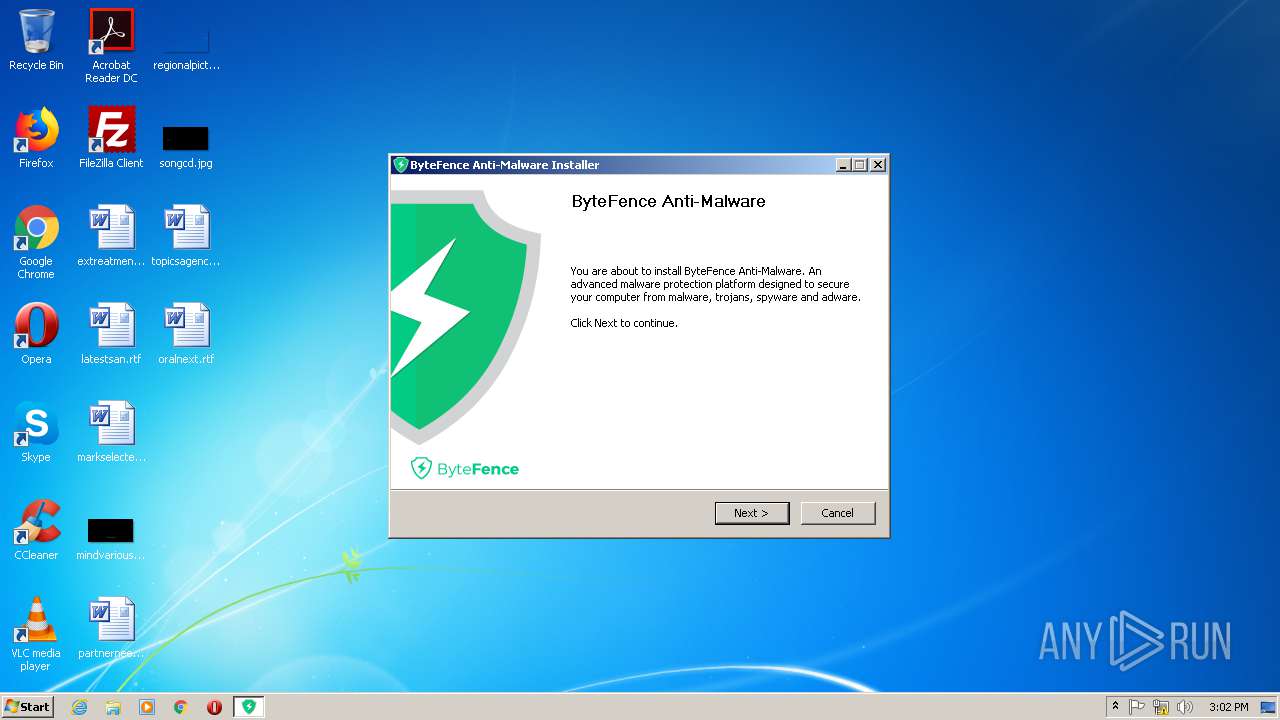Open the Start menu
The height and width of the screenshot is (720, 1280).
pos(27,706)
